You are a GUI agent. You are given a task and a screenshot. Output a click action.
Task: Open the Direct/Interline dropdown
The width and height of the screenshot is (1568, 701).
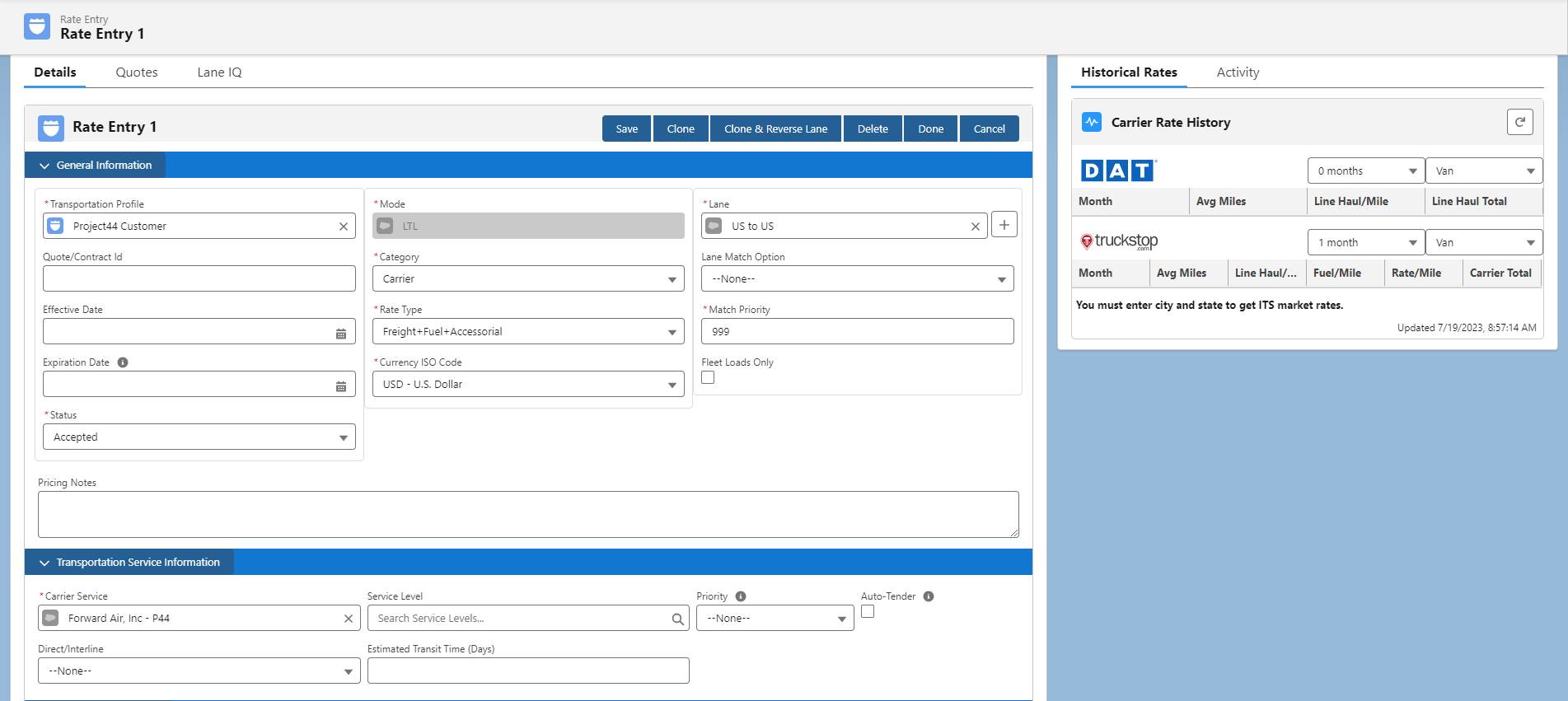point(199,671)
